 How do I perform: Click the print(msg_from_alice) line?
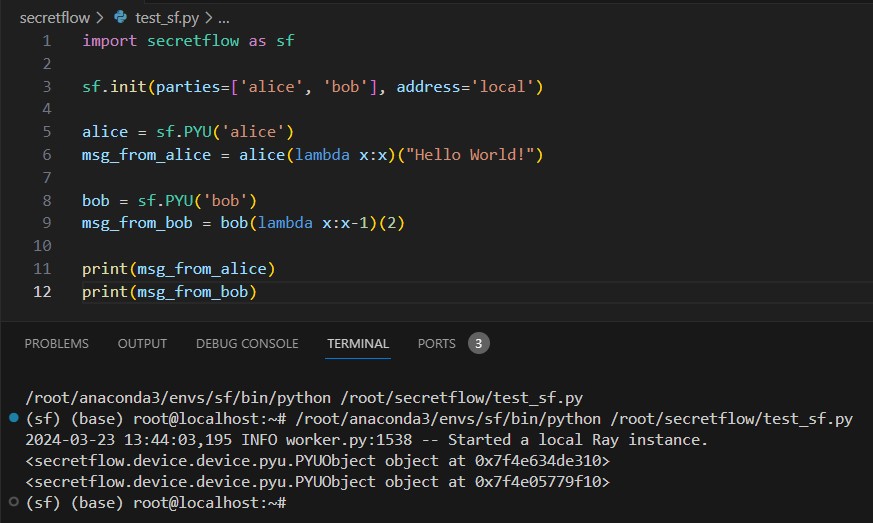(179, 268)
